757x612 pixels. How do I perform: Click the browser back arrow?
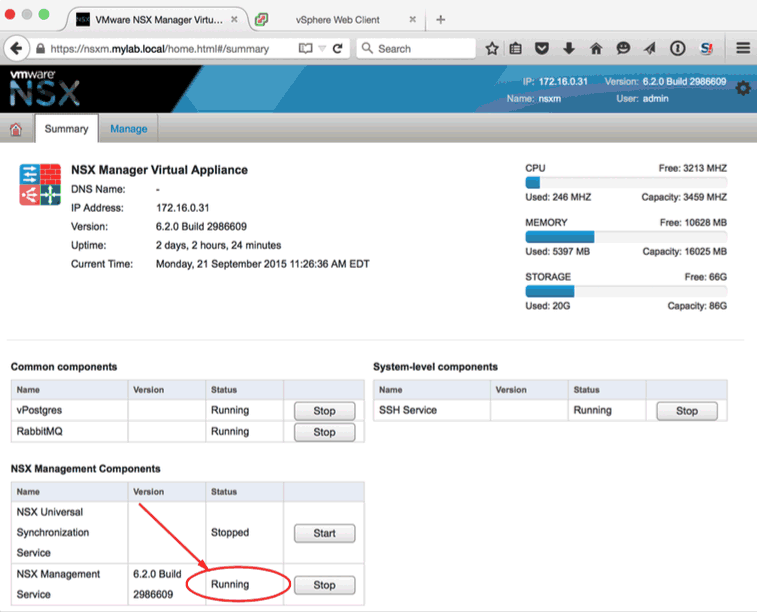(17, 48)
